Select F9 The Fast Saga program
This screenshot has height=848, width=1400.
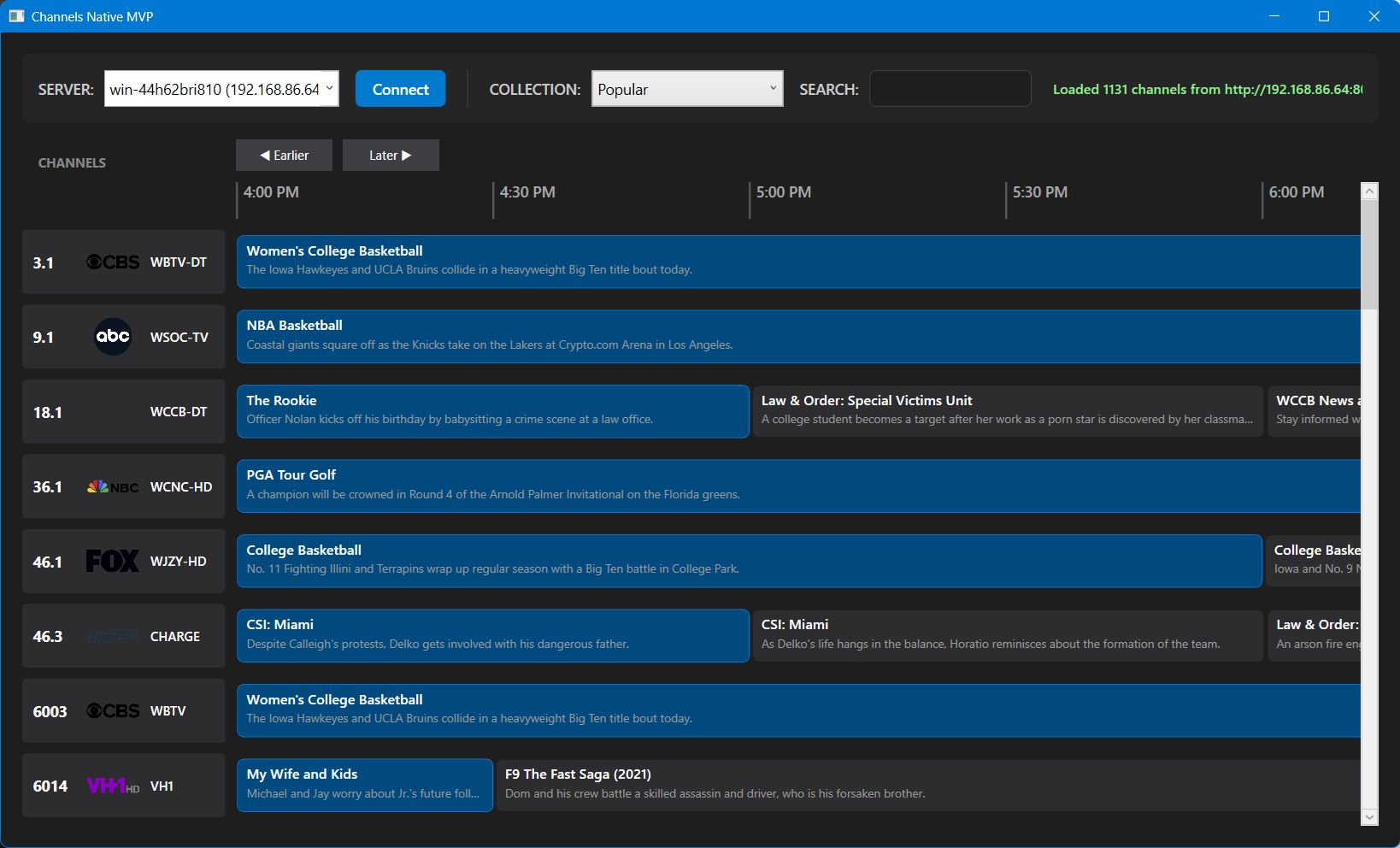[x=927, y=785]
